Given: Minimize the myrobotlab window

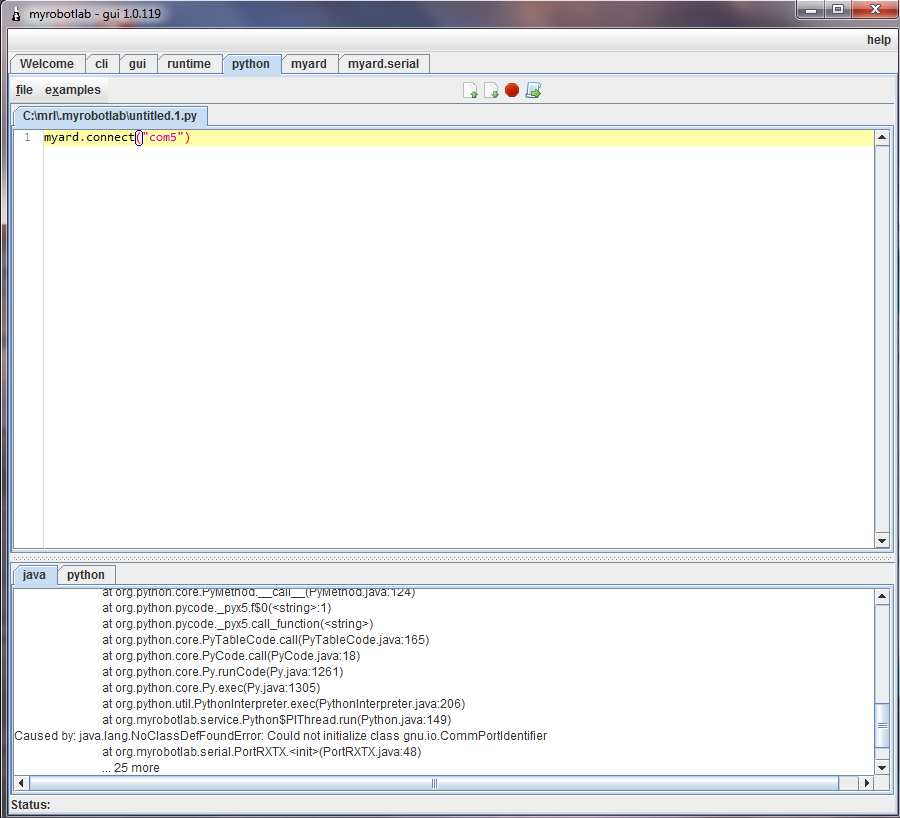Looking at the screenshot, I should [x=810, y=10].
